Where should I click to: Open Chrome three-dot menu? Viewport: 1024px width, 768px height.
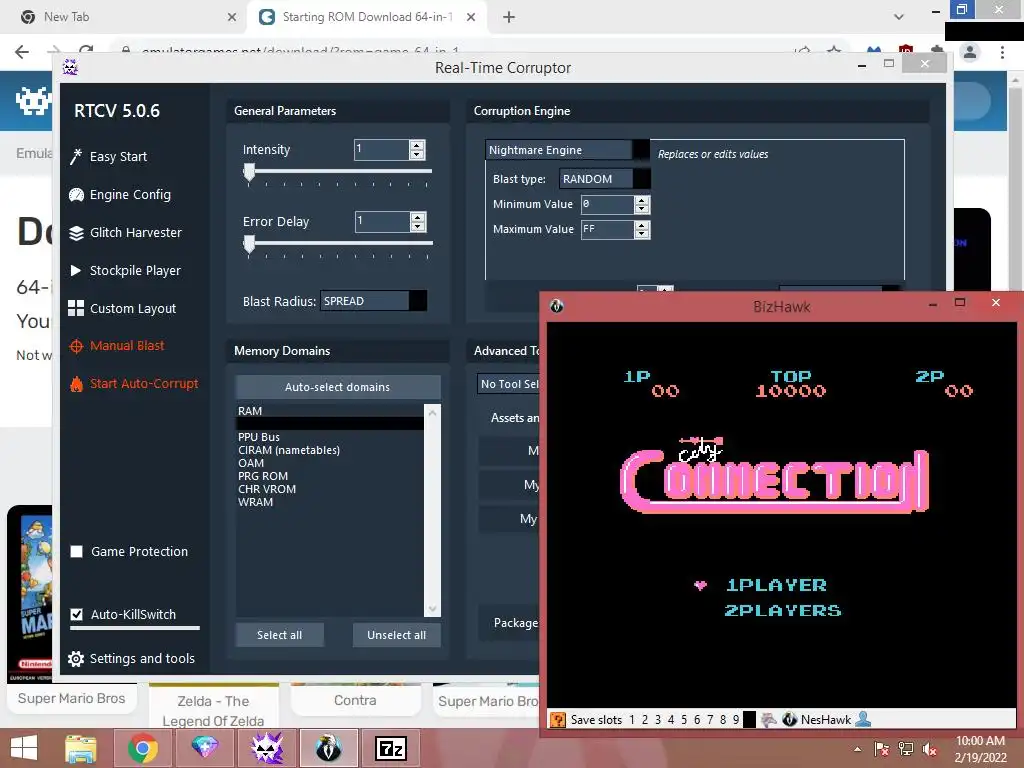(x=1002, y=52)
